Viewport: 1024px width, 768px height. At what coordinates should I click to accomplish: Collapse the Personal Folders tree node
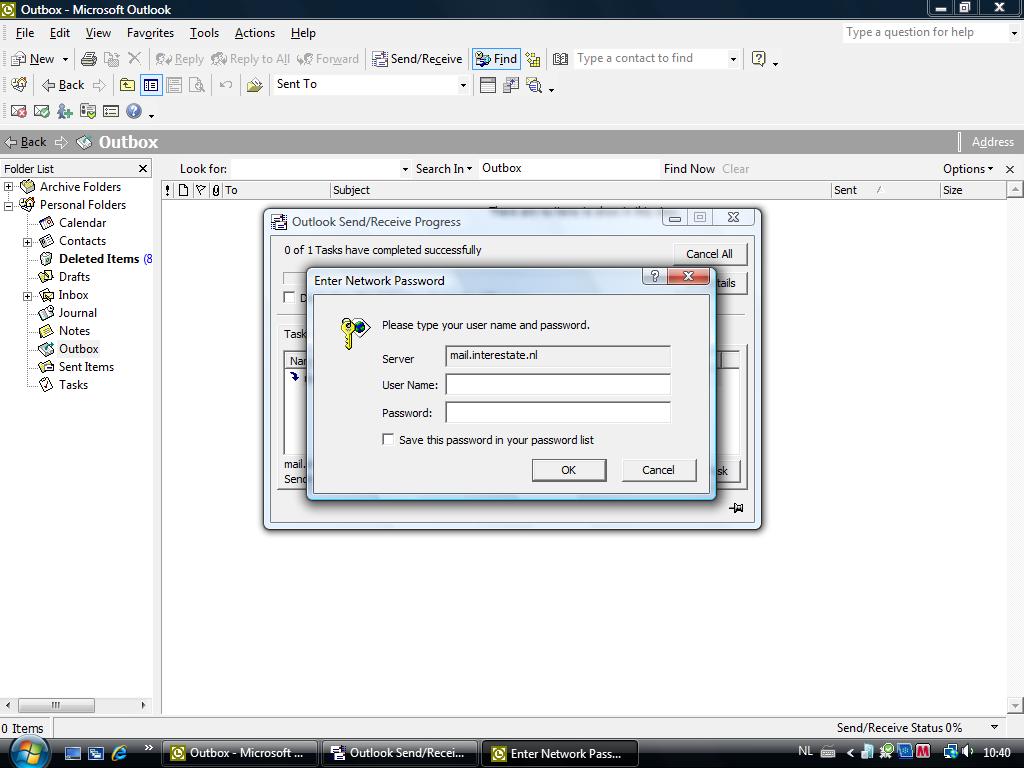pyautogui.click(x=8, y=205)
